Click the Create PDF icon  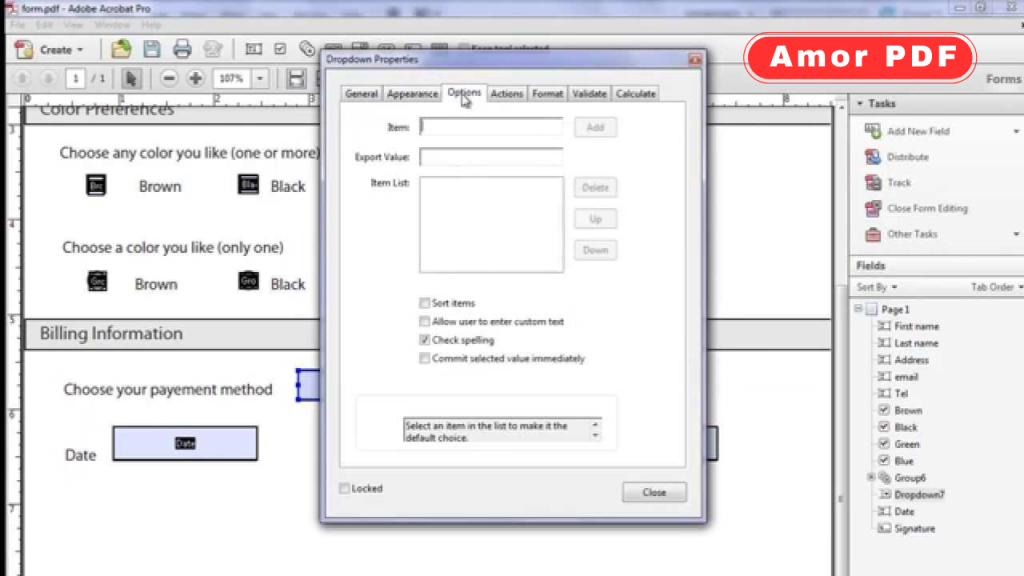pos(24,50)
